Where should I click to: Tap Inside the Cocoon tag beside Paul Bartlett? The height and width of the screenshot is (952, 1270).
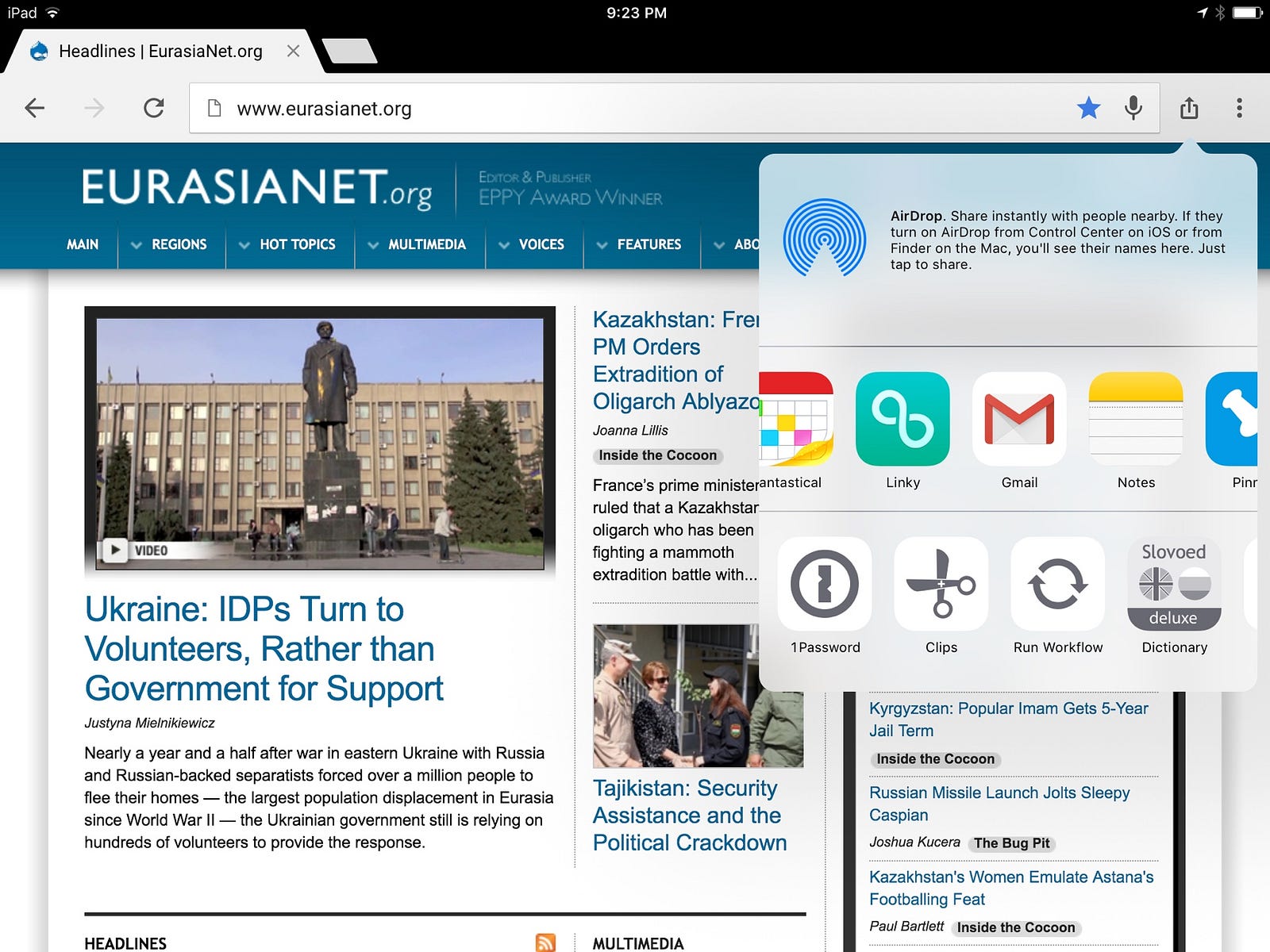(x=1016, y=927)
